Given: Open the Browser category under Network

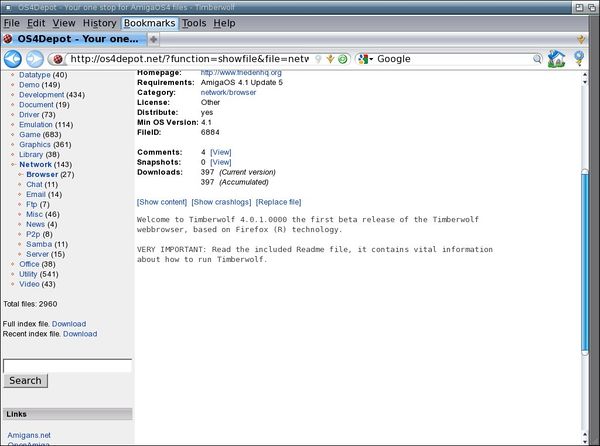Looking at the screenshot, I should click(42, 174).
